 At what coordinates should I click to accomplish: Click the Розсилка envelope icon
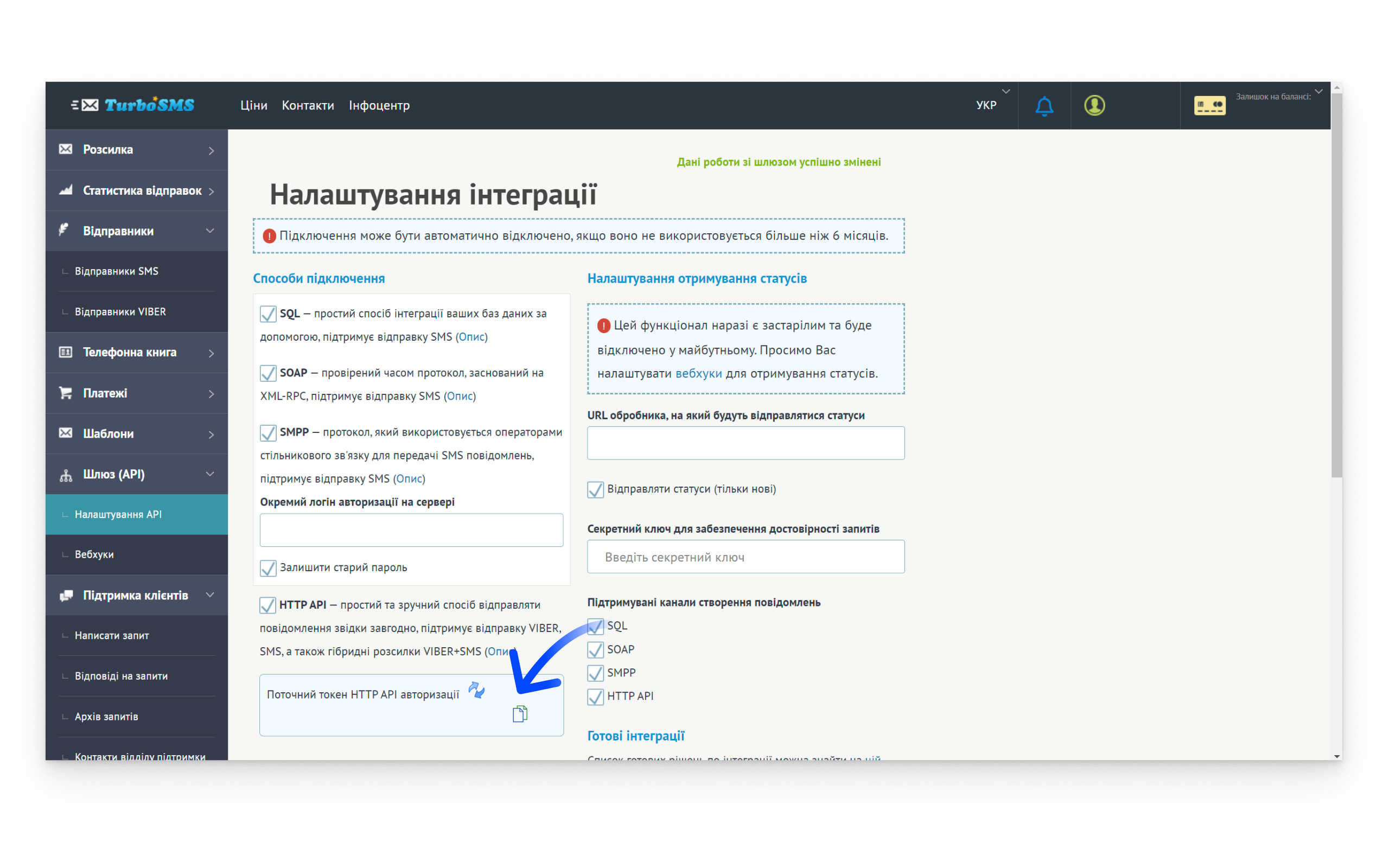66,149
